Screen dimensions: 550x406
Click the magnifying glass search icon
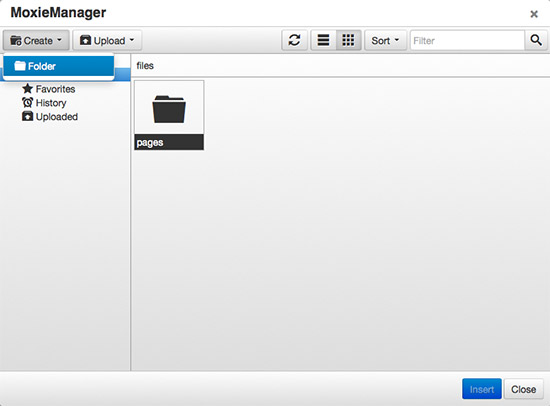[x=536, y=40]
